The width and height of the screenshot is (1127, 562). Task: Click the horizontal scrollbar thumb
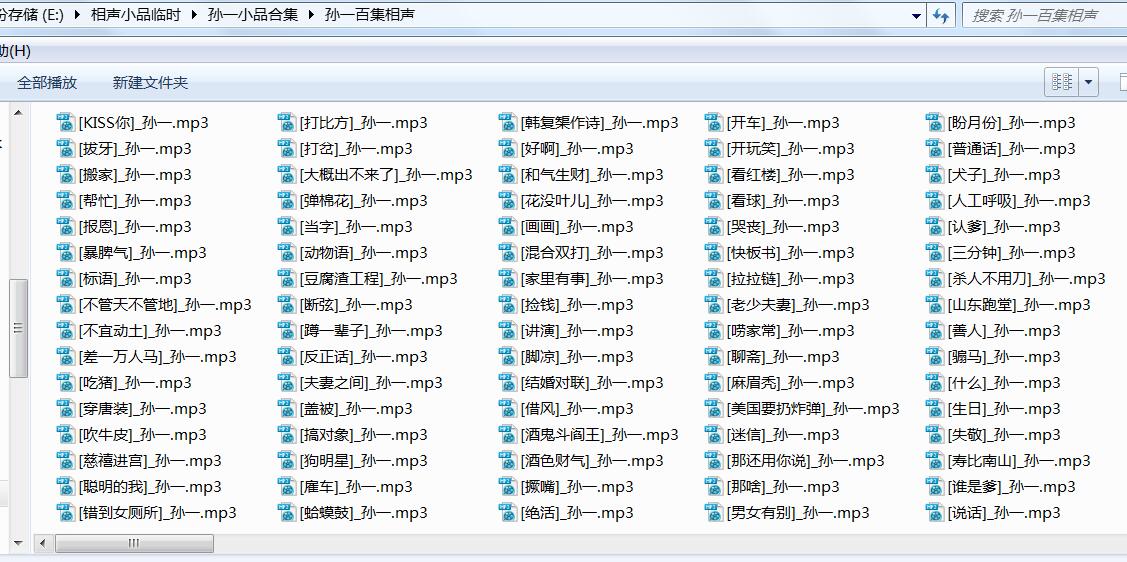point(134,543)
